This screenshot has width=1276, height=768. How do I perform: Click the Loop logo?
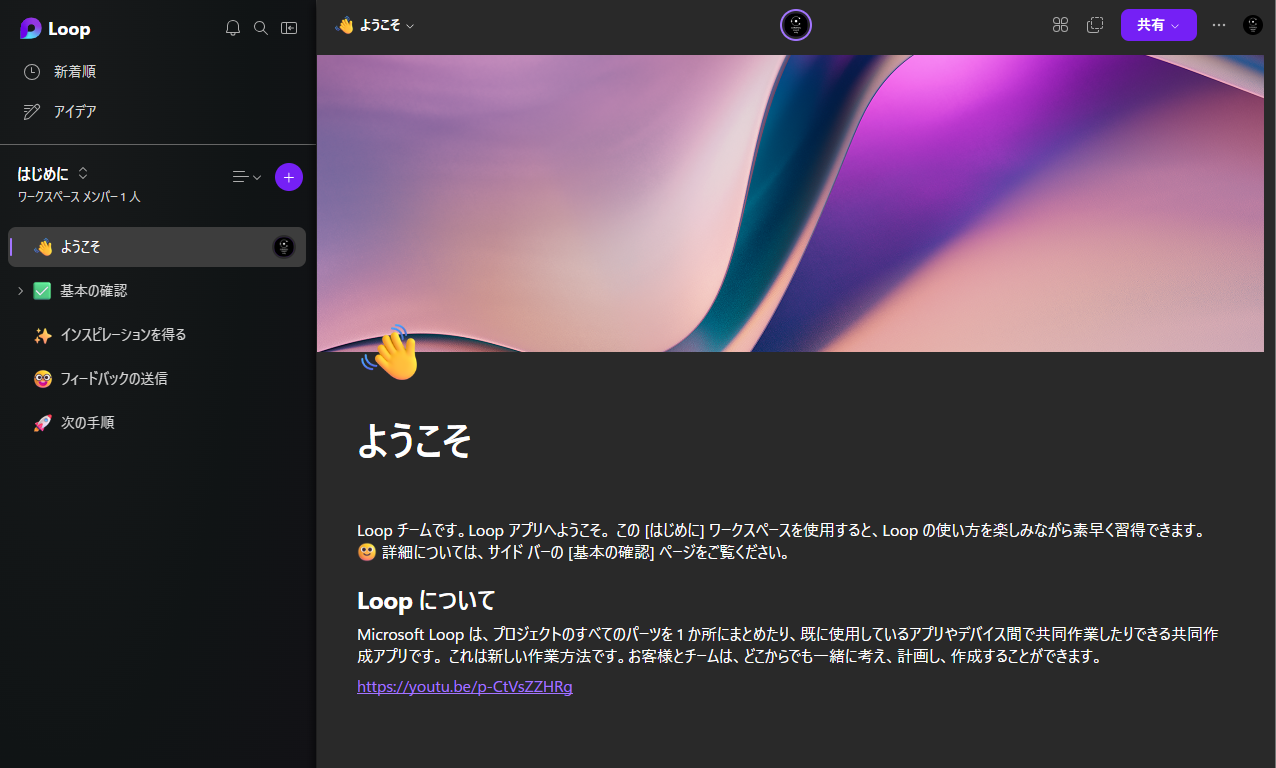[55, 29]
